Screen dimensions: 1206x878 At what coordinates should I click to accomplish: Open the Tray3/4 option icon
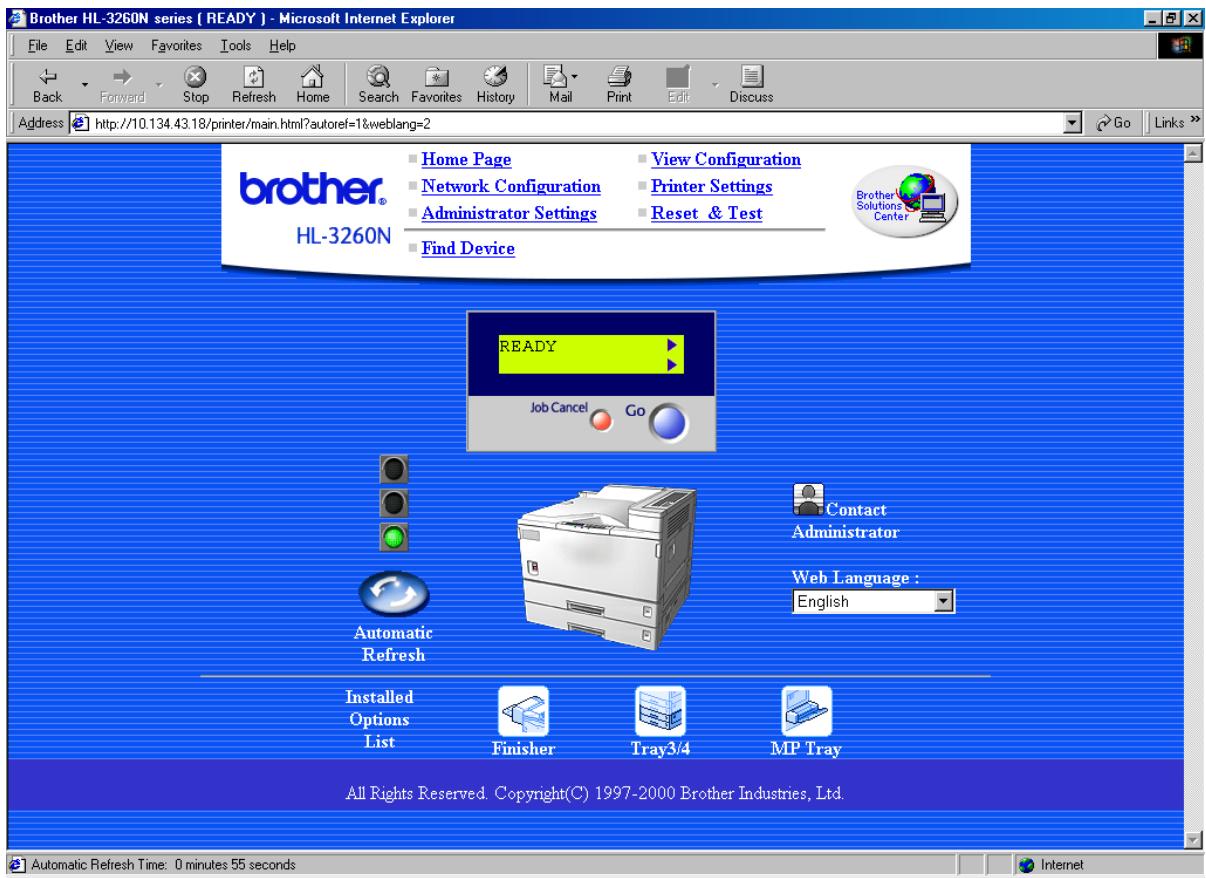point(660,713)
